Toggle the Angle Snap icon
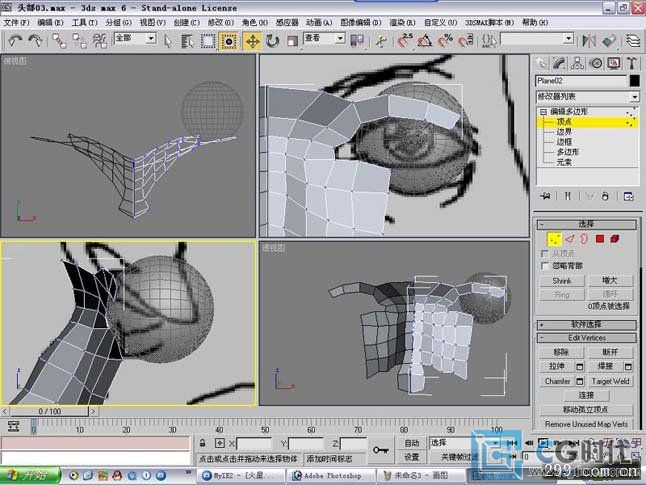This screenshot has width=646, height=485. (x=425, y=40)
